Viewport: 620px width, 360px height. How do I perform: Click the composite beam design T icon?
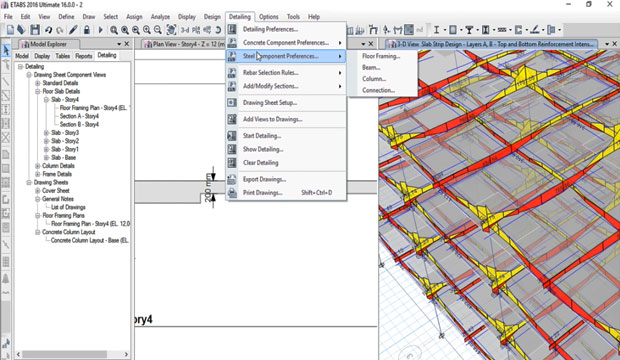coord(469,30)
